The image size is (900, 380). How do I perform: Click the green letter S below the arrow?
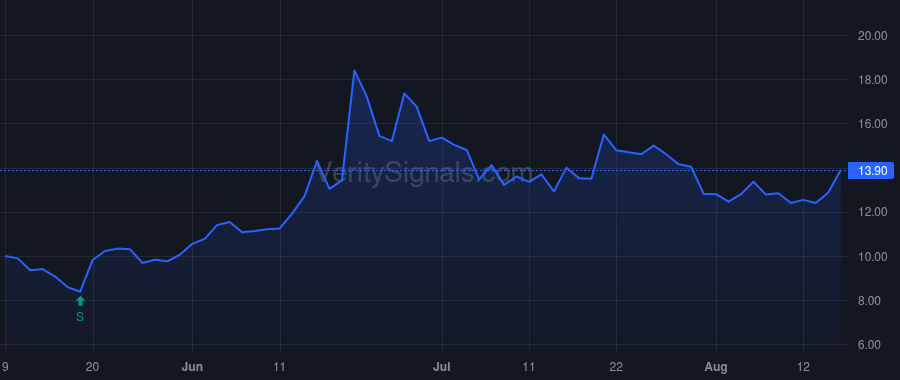pos(80,317)
